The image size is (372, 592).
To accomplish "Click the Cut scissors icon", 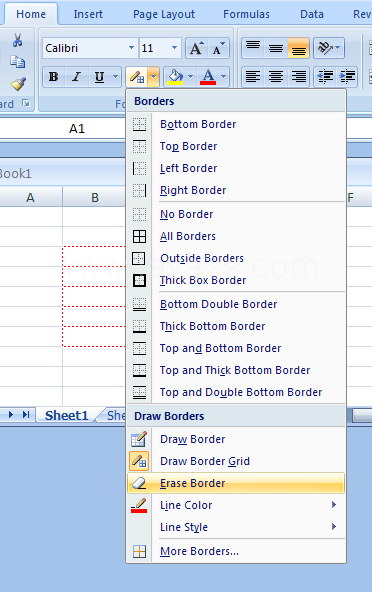I will tap(17, 40).
